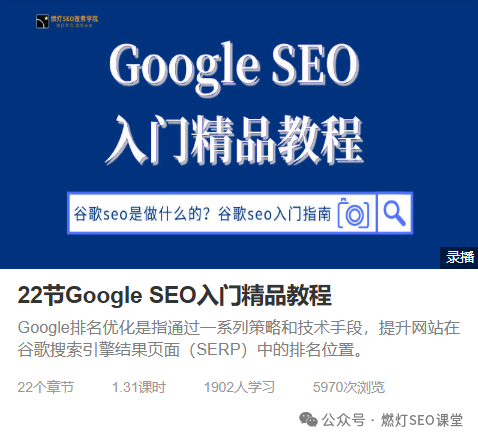Click the 谷歌seo入门指南 text in the search bar

(x=274, y=214)
